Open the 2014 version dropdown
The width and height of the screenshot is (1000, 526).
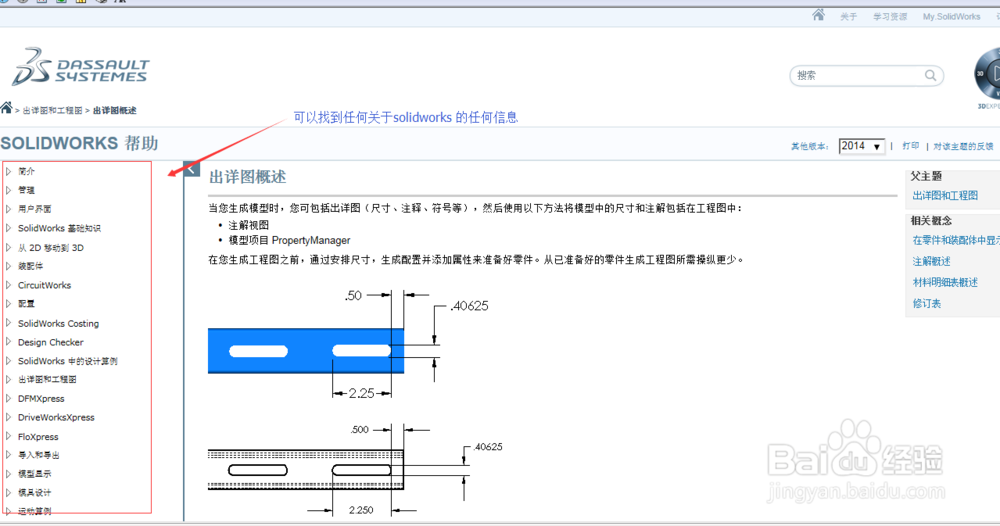pos(861,146)
